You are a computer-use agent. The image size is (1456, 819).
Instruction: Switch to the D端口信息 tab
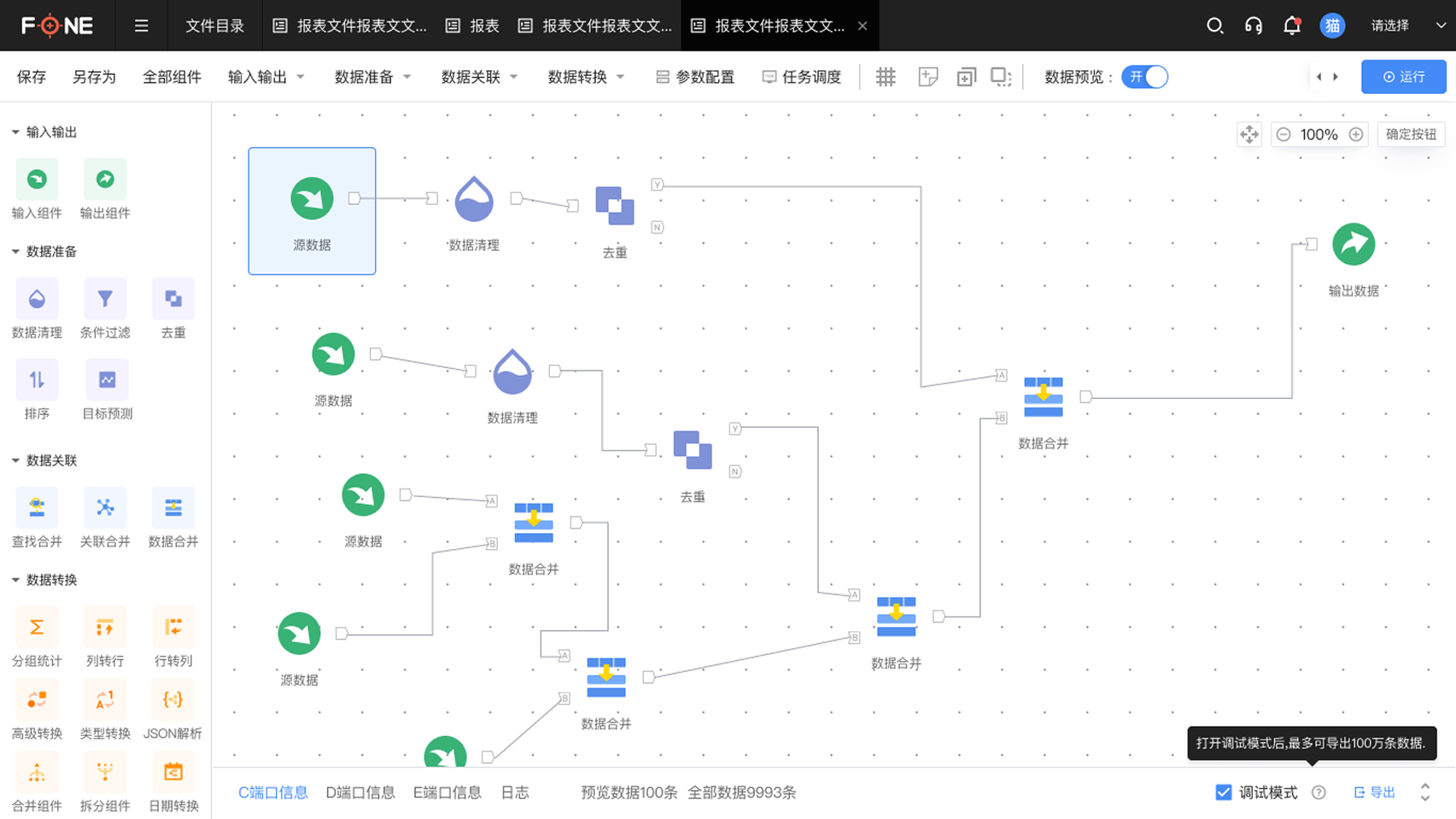coord(360,793)
